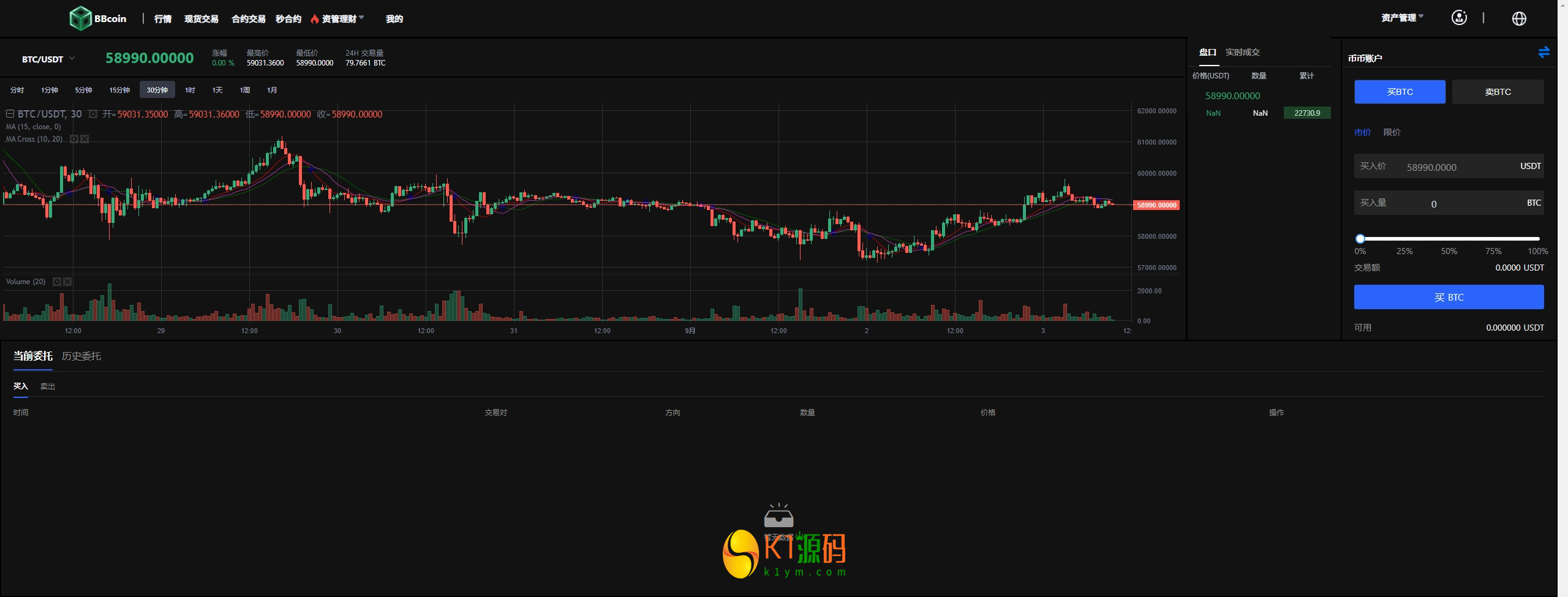Set amount slider to 50% mark
Viewport: 1568px width, 597px height.
(x=1449, y=251)
